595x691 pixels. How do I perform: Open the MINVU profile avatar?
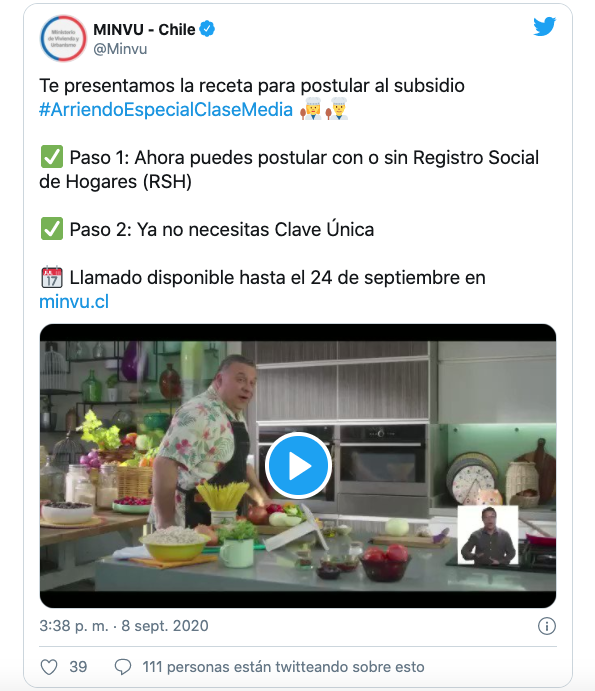pos(63,39)
